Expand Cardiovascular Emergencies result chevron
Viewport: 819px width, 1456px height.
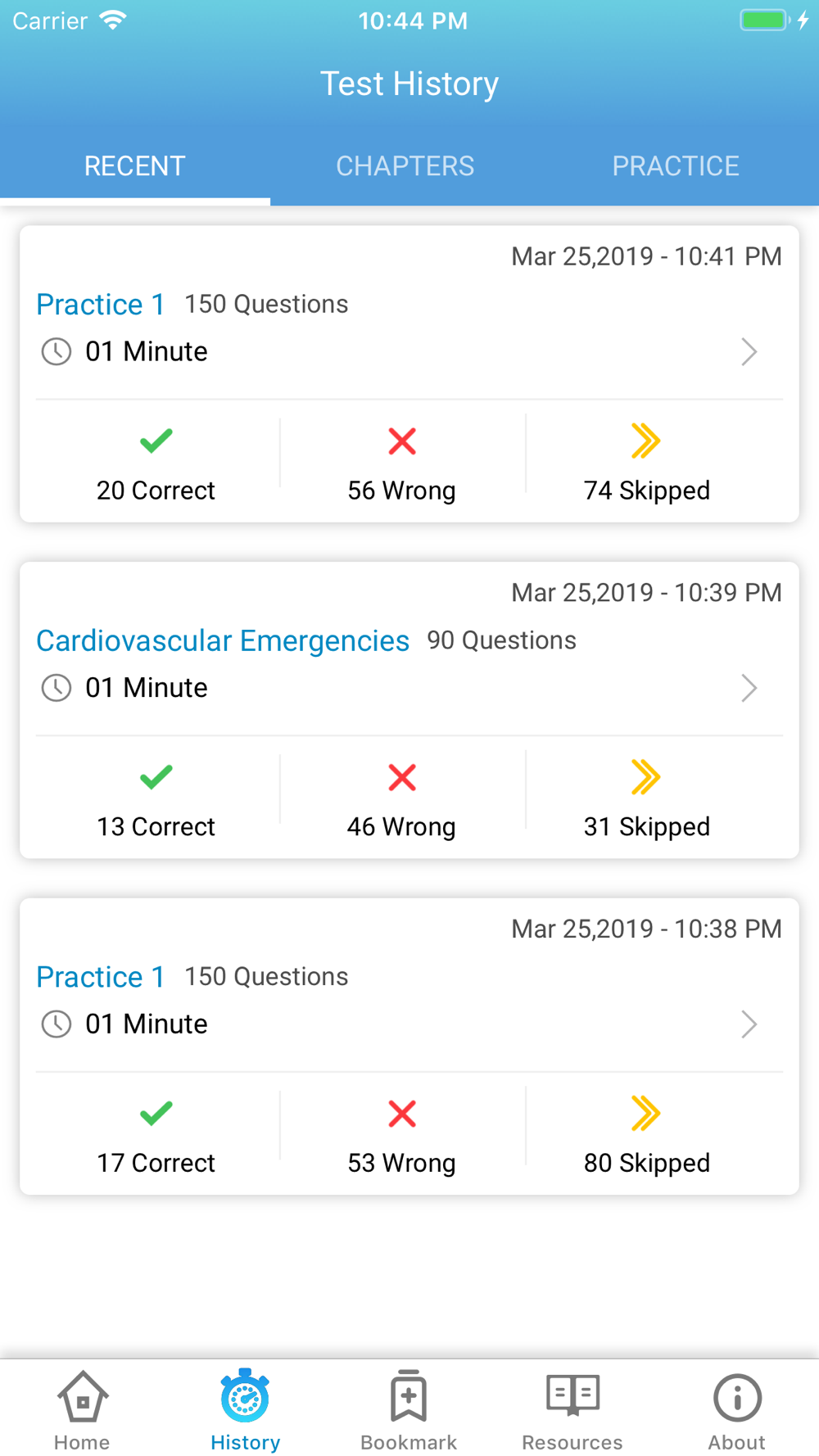[x=749, y=688]
